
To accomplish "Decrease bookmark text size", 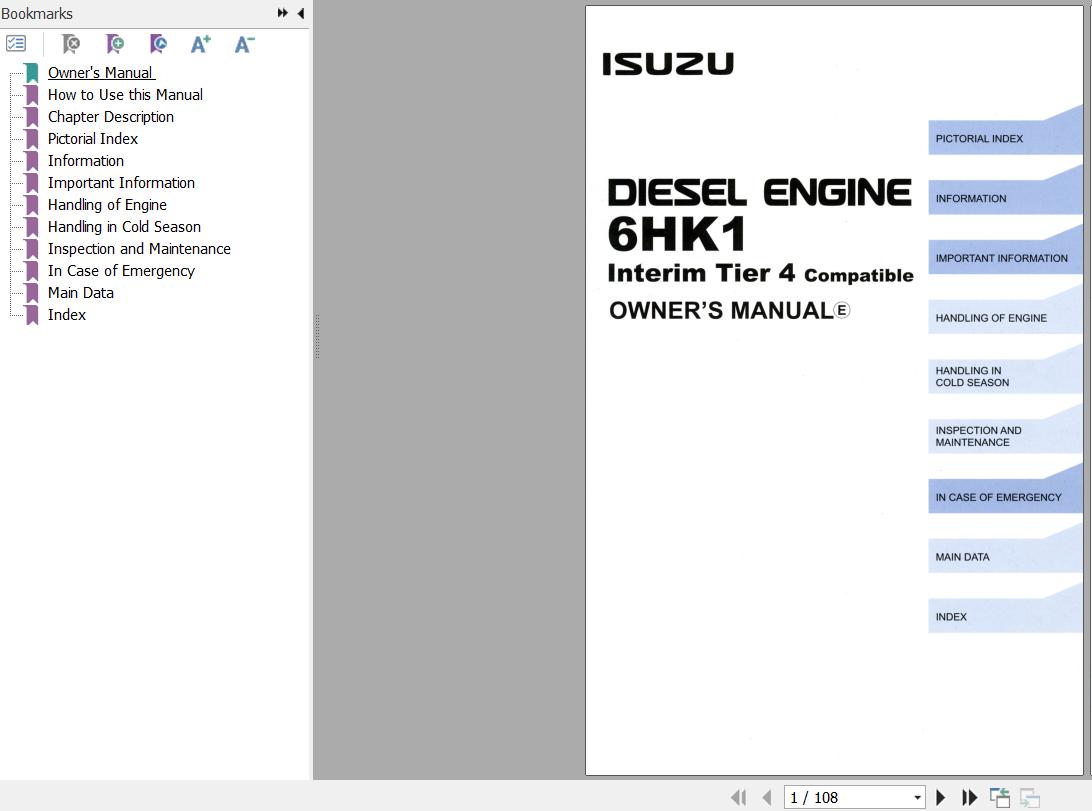I will click(244, 44).
